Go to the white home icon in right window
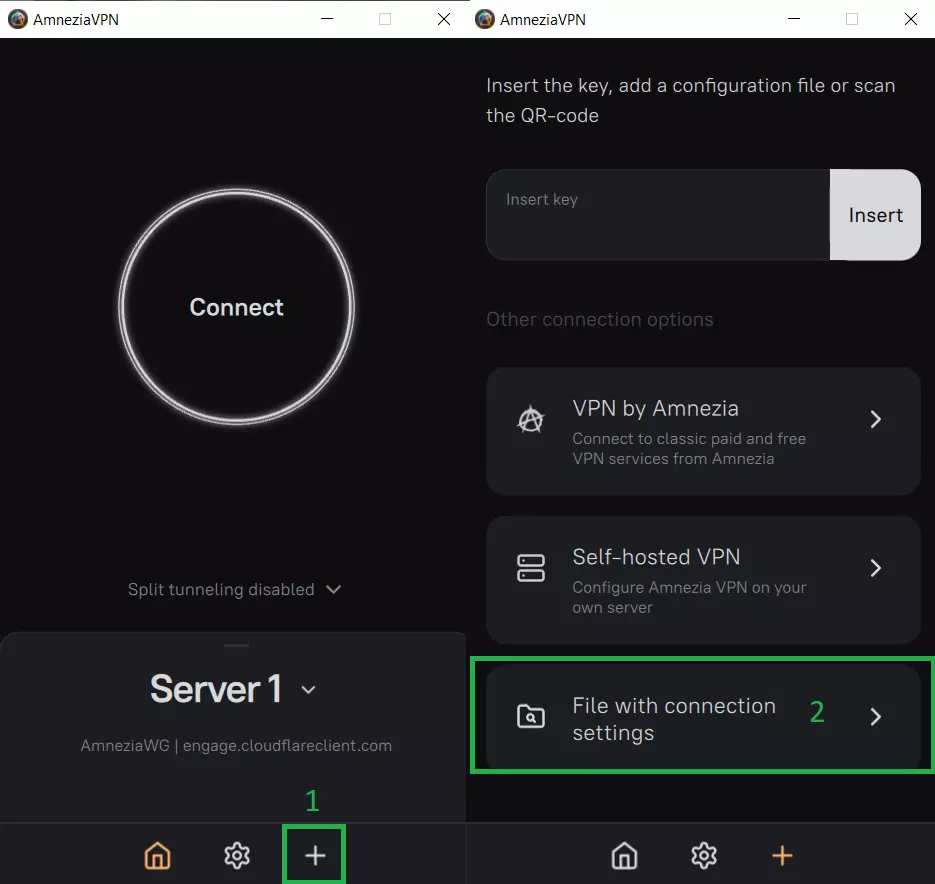The image size is (935, 884). (624, 855)
